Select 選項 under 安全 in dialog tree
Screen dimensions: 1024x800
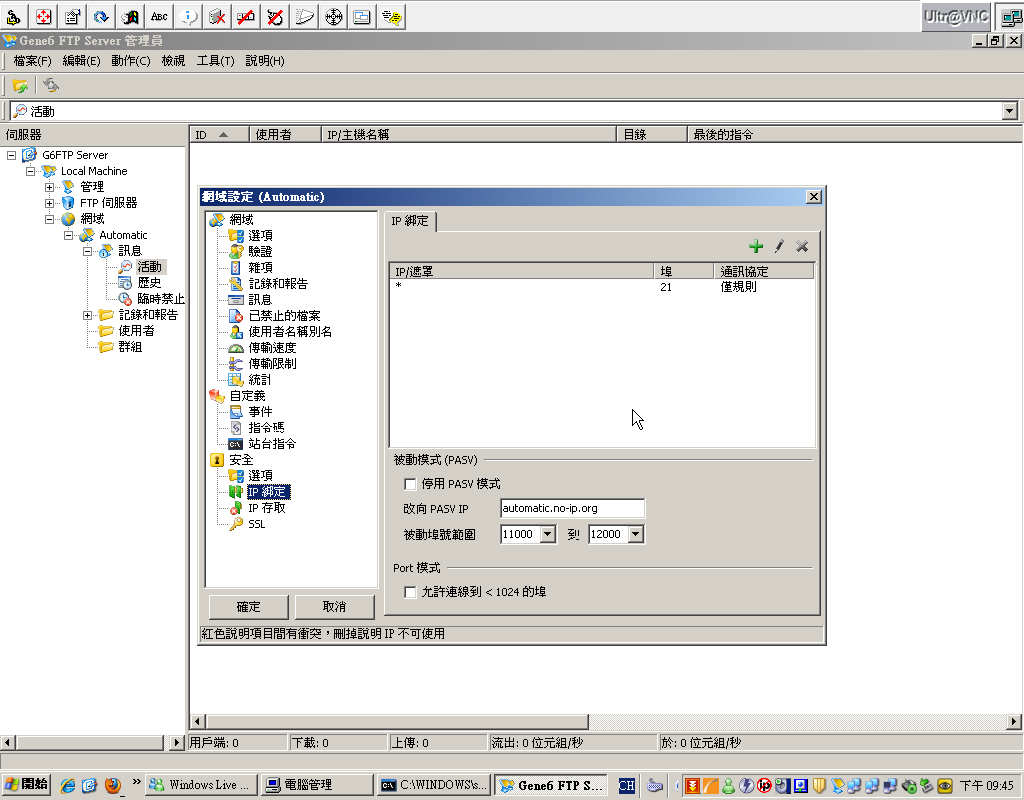[x=261, y=475]
